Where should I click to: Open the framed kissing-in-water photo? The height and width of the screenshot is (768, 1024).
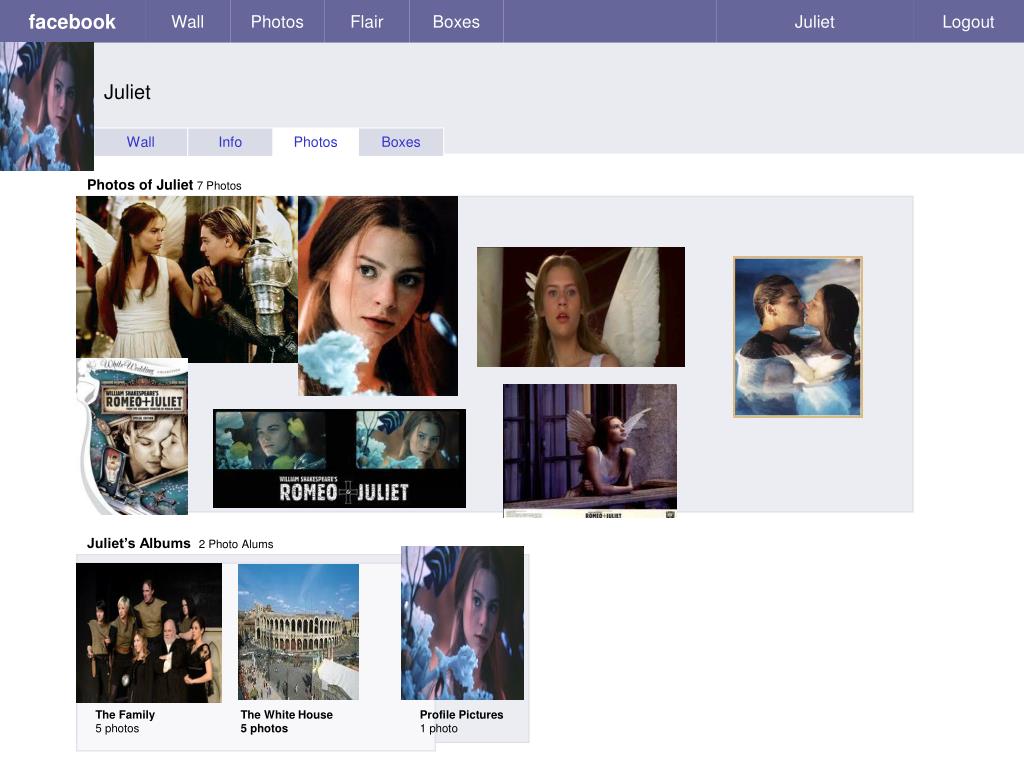point(798,337)
